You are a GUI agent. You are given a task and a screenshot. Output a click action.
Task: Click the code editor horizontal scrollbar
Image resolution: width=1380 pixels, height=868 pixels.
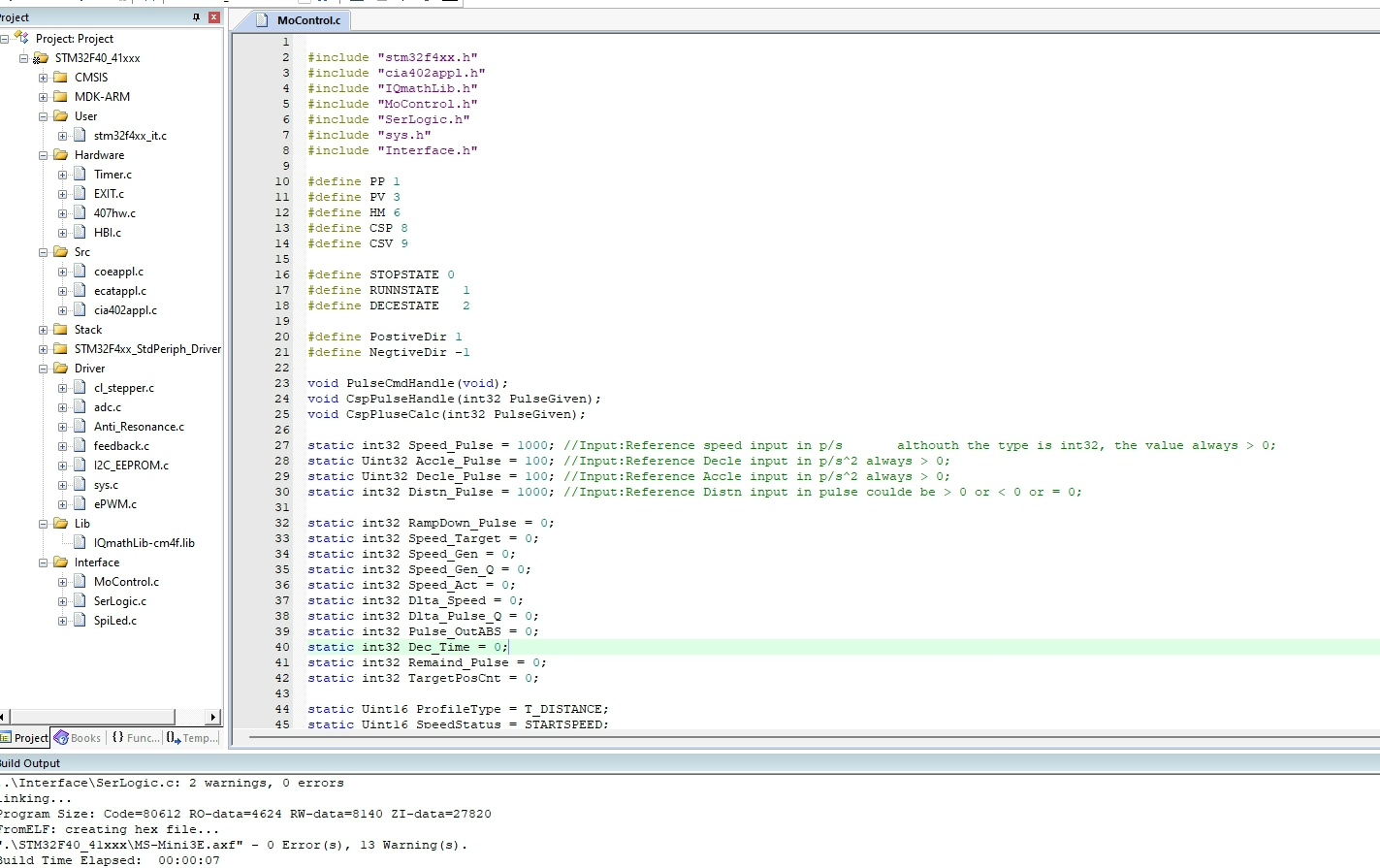(815, 738)
